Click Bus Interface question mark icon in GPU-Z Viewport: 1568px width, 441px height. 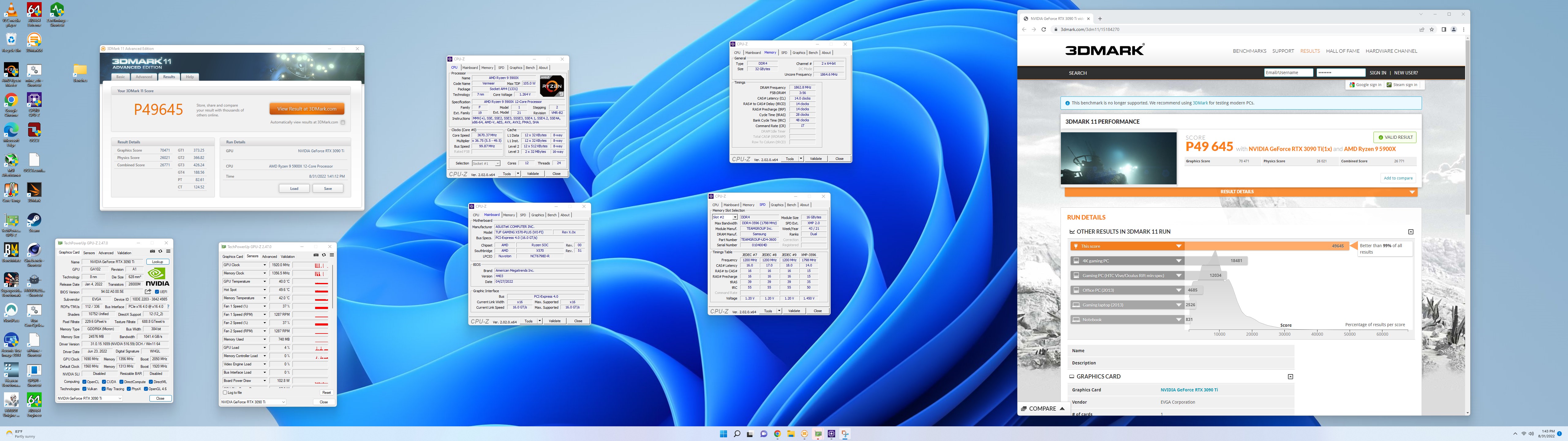coord(168,306)
